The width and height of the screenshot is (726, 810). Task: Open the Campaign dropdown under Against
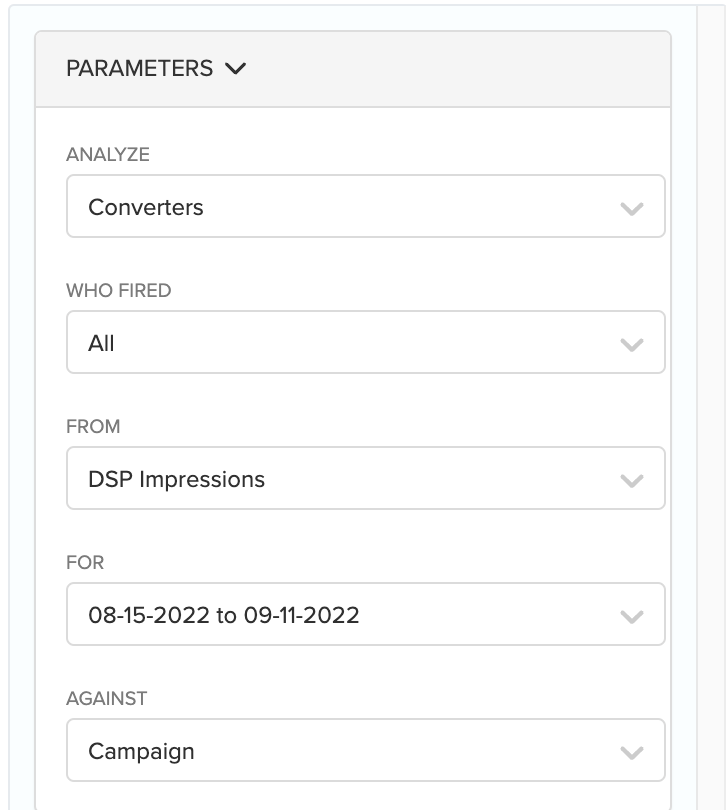365,751
